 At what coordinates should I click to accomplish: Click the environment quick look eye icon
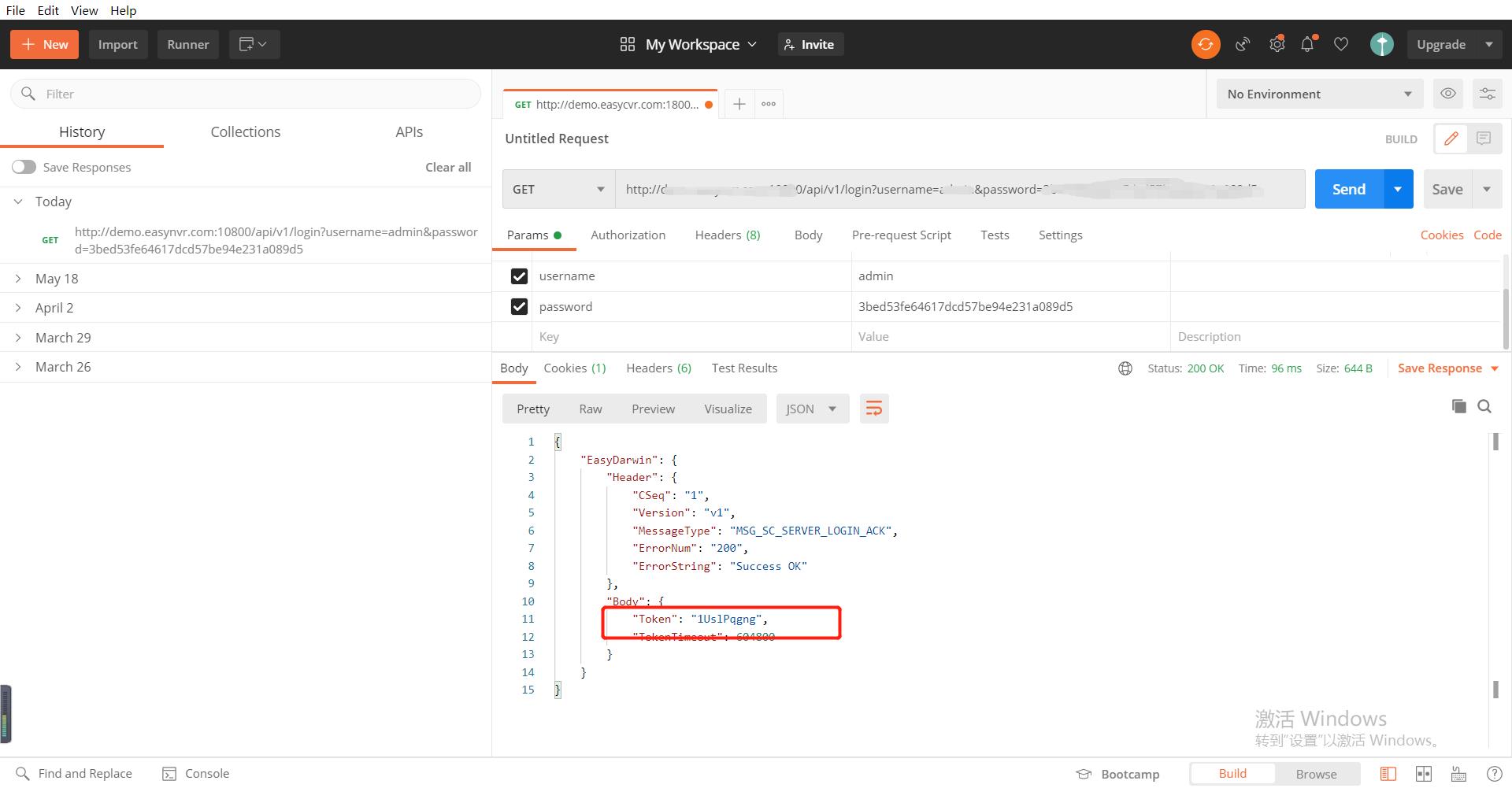pos(1447,94)
